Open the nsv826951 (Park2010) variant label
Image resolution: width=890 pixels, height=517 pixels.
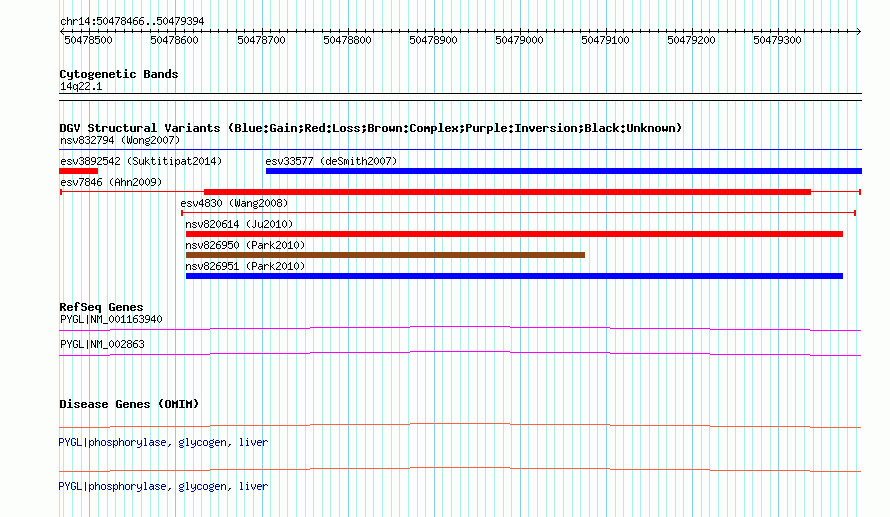(x=245, y=266)
